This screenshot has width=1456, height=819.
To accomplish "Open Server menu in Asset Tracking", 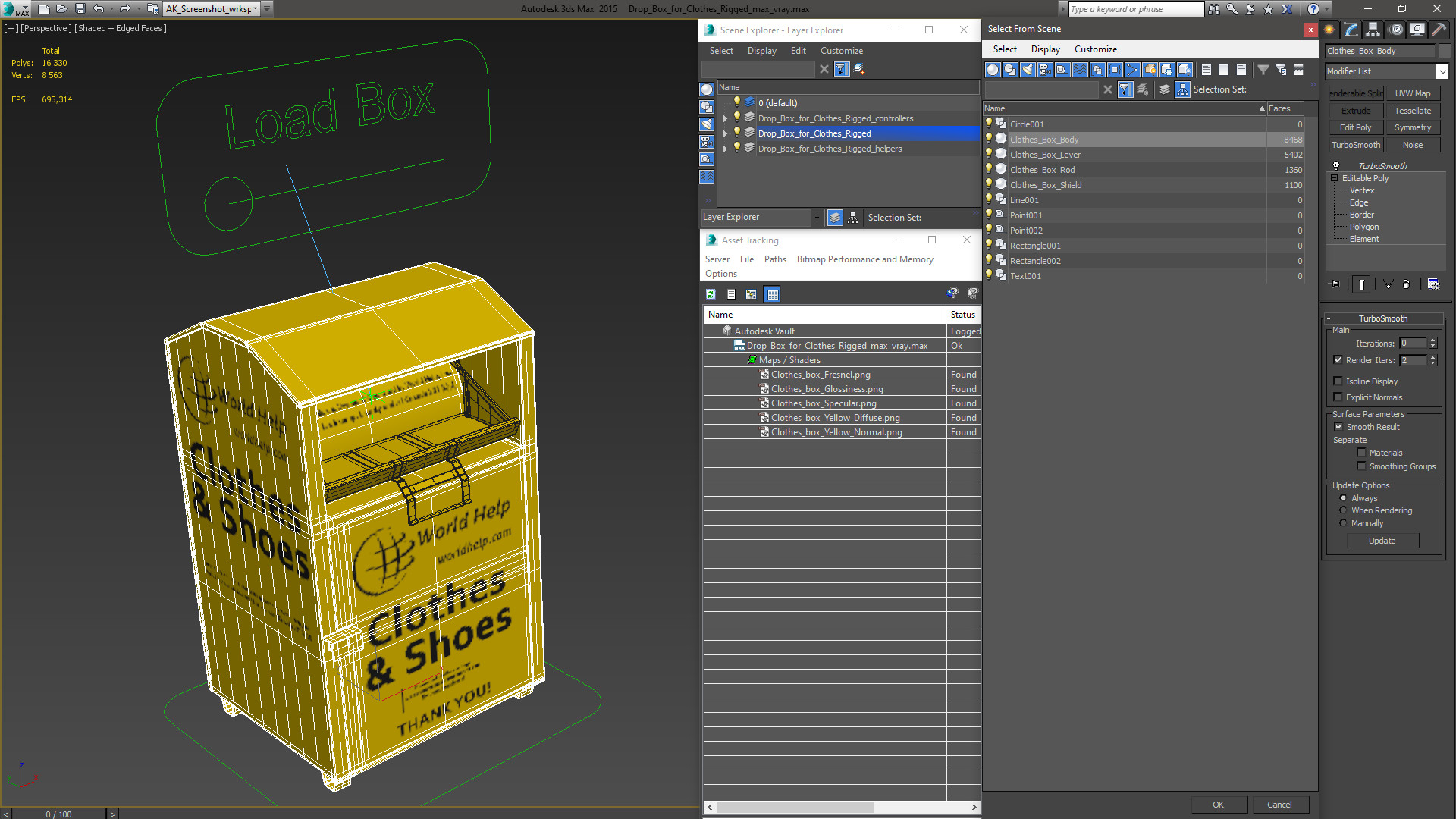I will pos(717,259).
